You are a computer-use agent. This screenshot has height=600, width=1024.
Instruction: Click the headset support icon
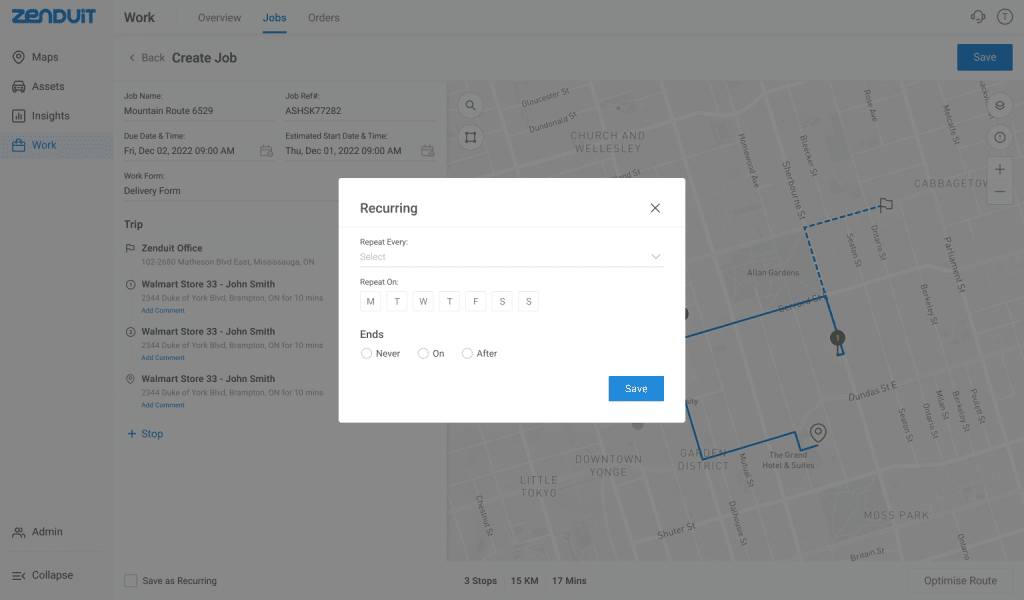[978, 17]
